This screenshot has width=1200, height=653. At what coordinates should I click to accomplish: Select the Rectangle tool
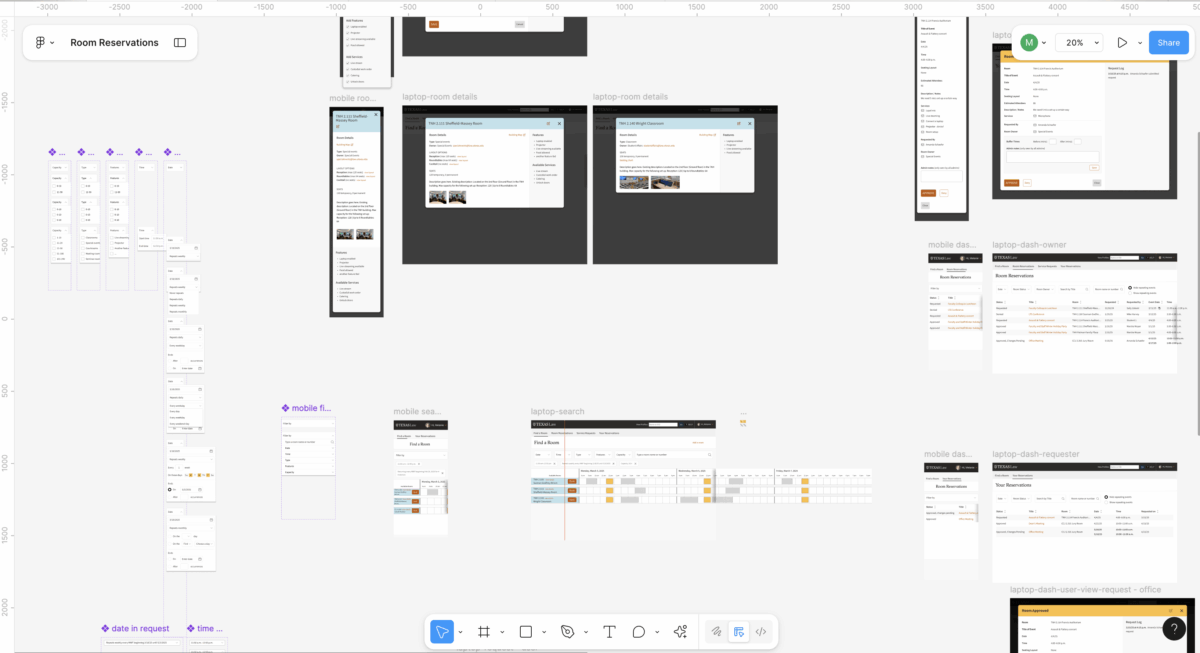coord(525,631)
